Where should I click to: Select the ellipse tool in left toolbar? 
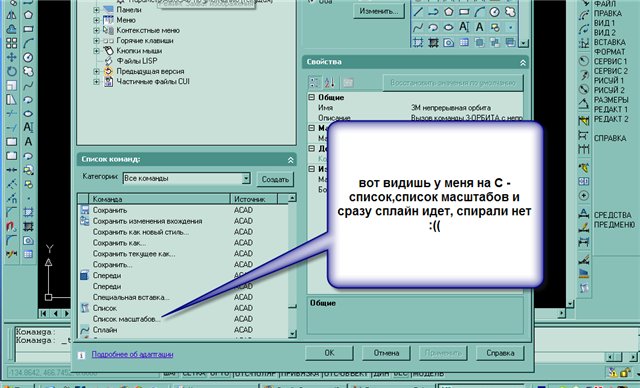point(28,114)
